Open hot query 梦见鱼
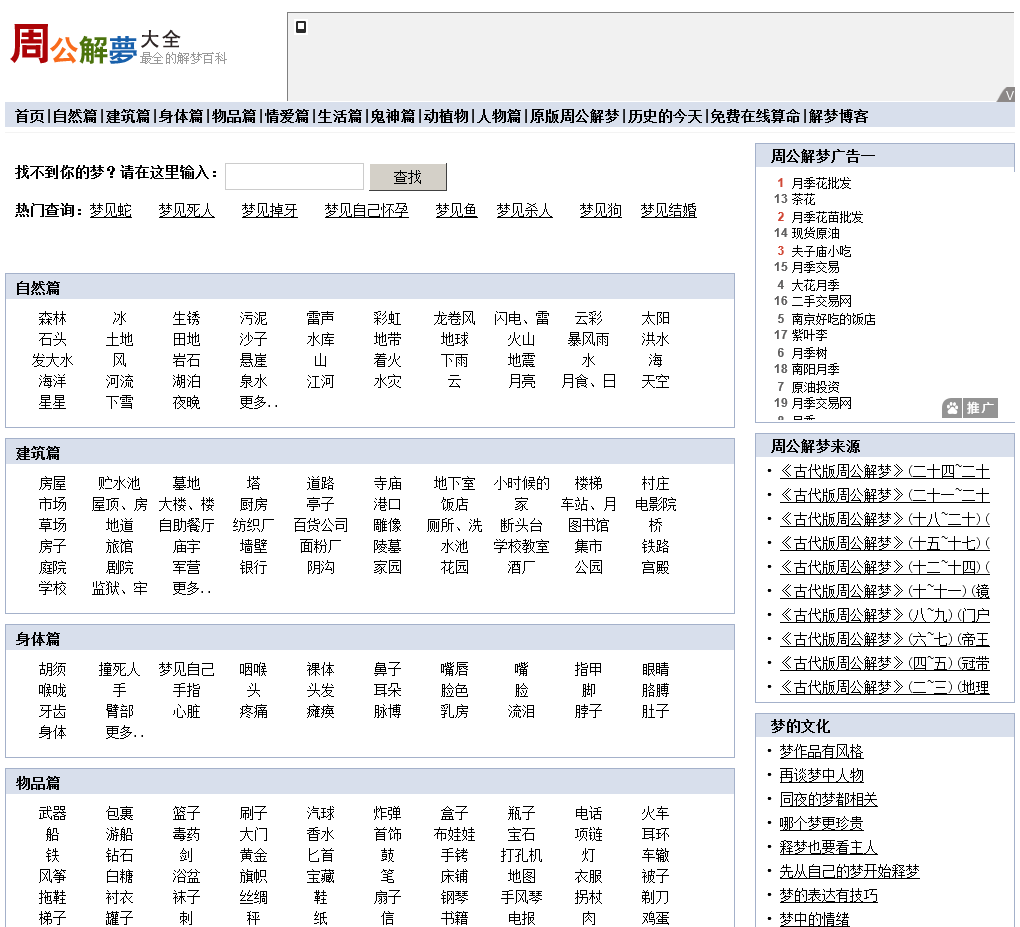Screen dimensions: 1020x927 [x=456, y=211]
